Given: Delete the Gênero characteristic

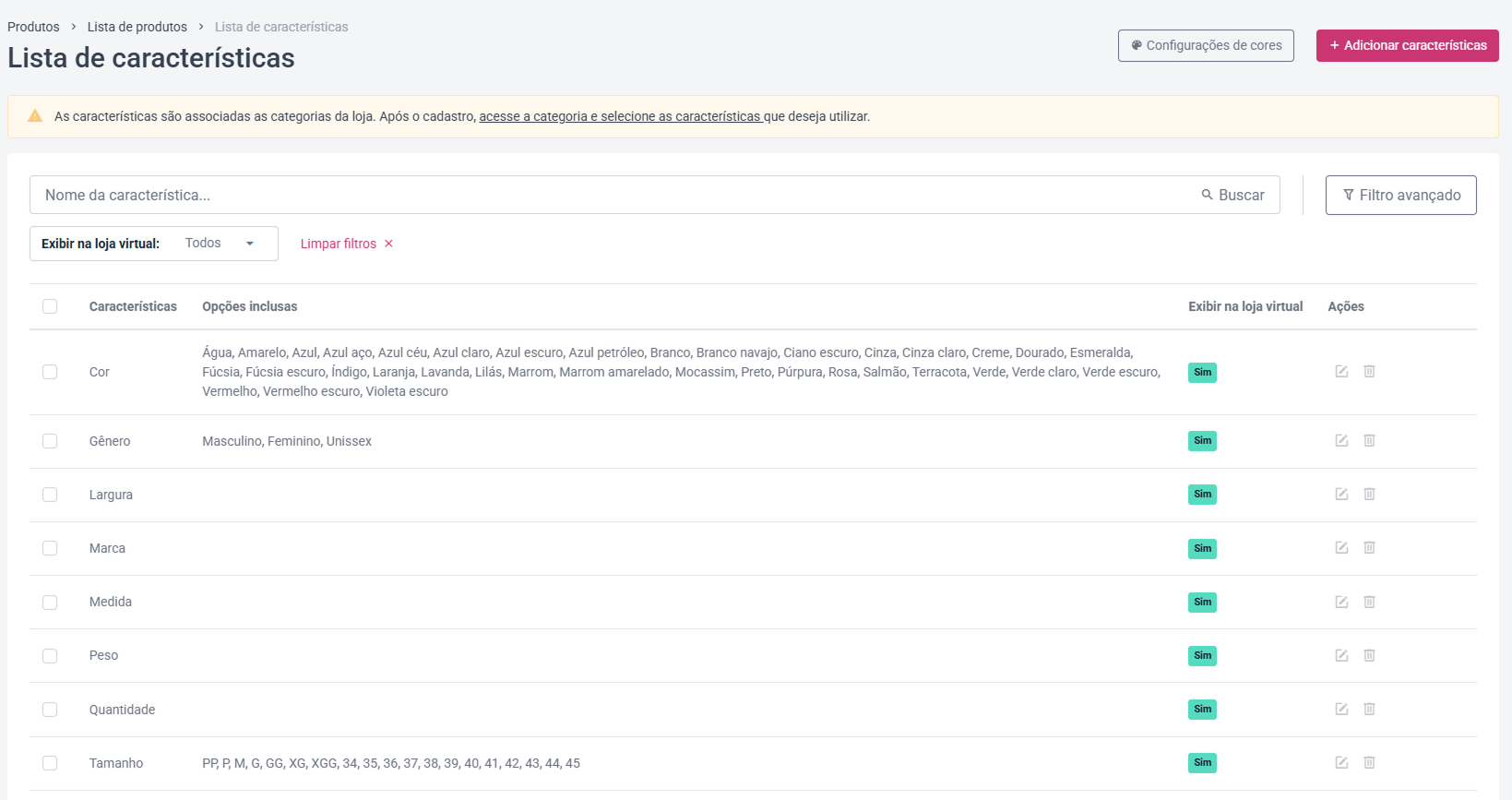Looking at the screenshot, I should tap(1369, 440).
